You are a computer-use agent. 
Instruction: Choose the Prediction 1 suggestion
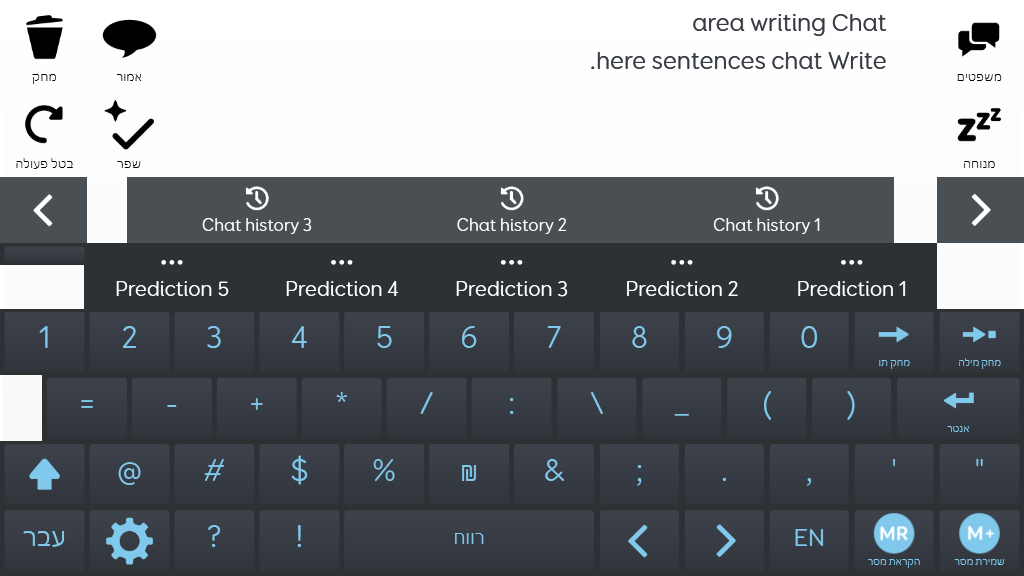[x=852, y=277]
